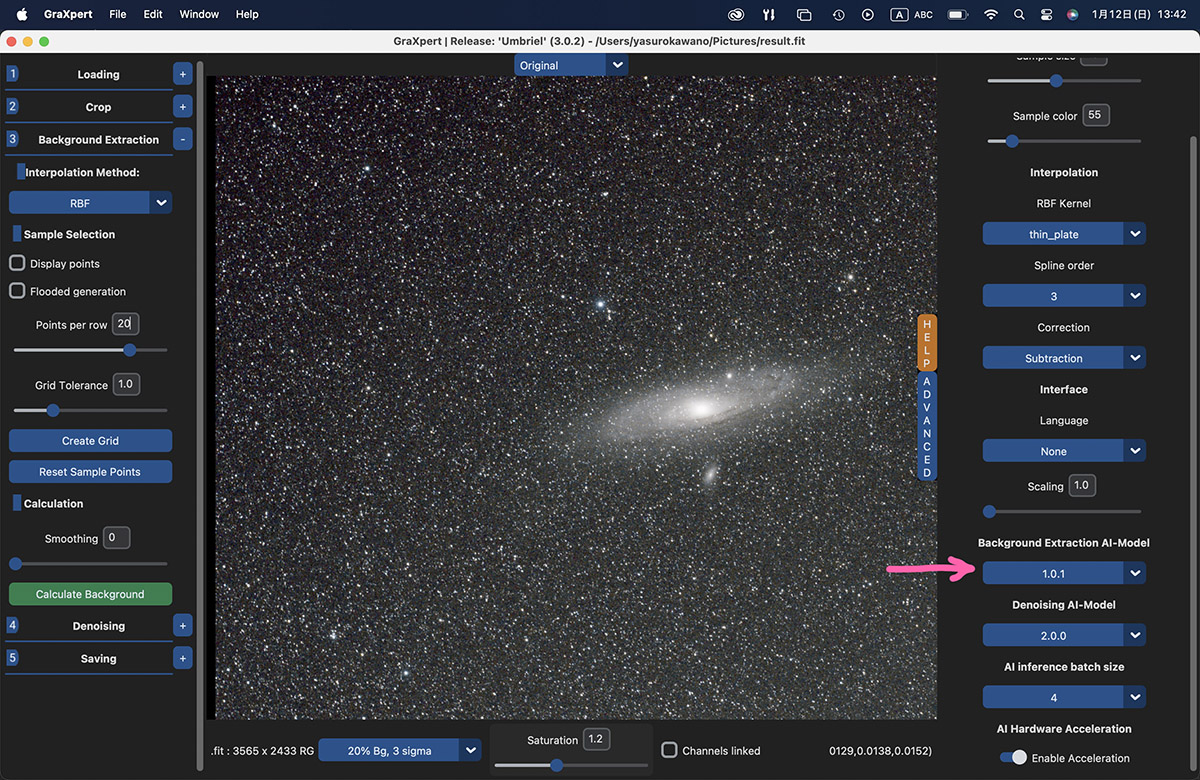Image resolution: width=1200 pixels, height=780 pixels.
Task: Open the 20% Bg, 3 sigma stretch dropdown
Action: [401, 750]
